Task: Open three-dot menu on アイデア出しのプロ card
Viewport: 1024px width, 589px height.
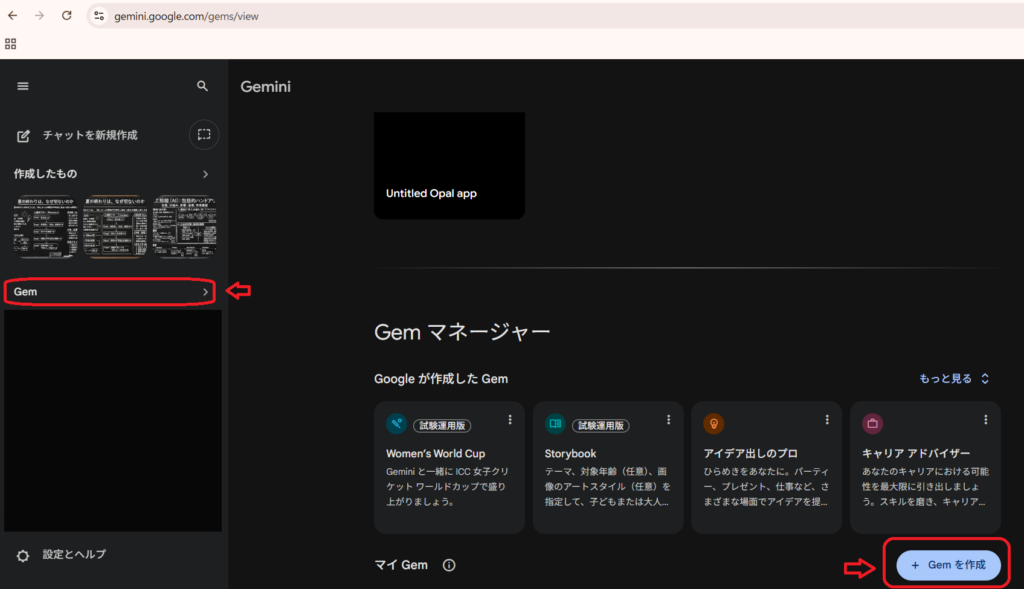Action: tap(827, 420)
